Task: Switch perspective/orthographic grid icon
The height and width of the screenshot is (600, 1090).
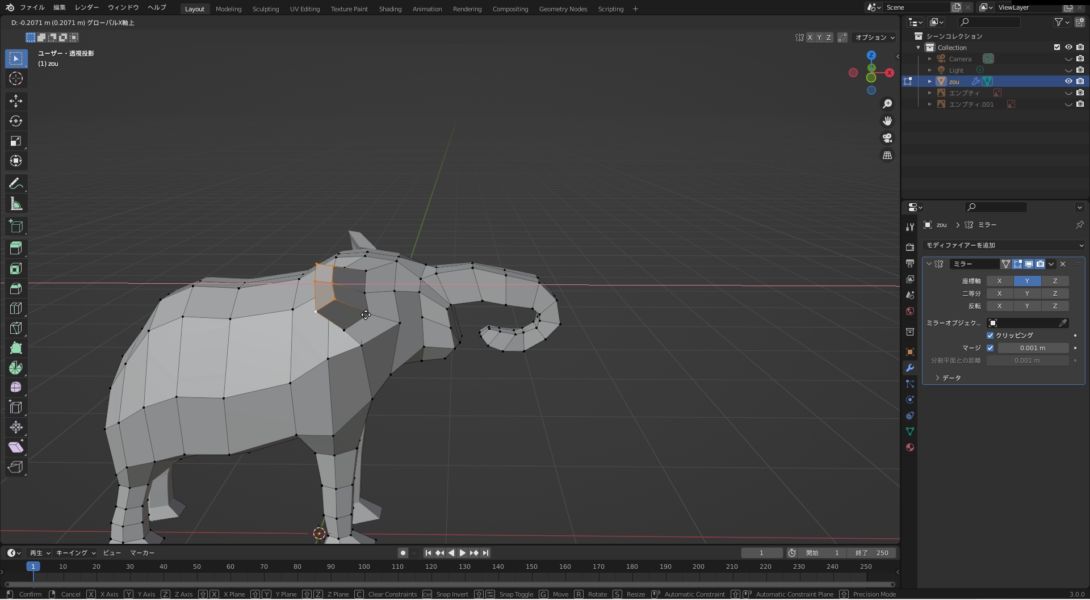Action: click(x=887, y=156)
